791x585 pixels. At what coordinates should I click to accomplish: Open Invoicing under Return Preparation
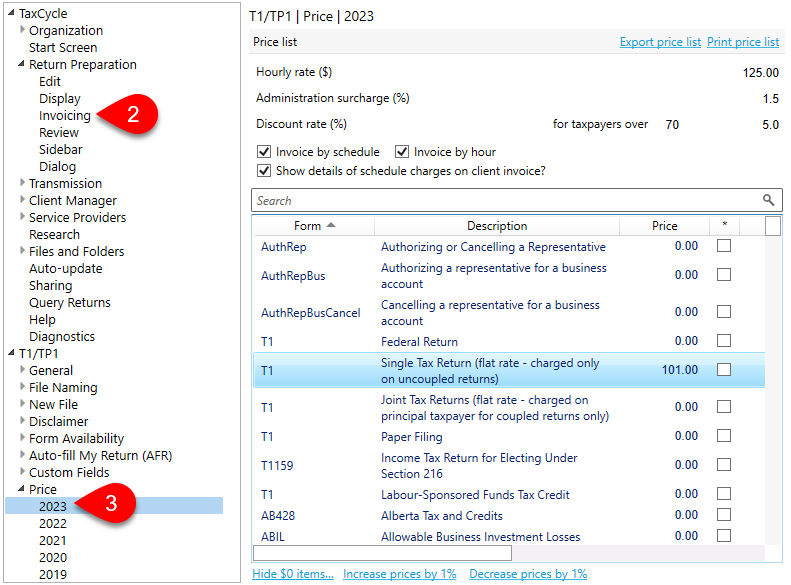tap(65, 115)
